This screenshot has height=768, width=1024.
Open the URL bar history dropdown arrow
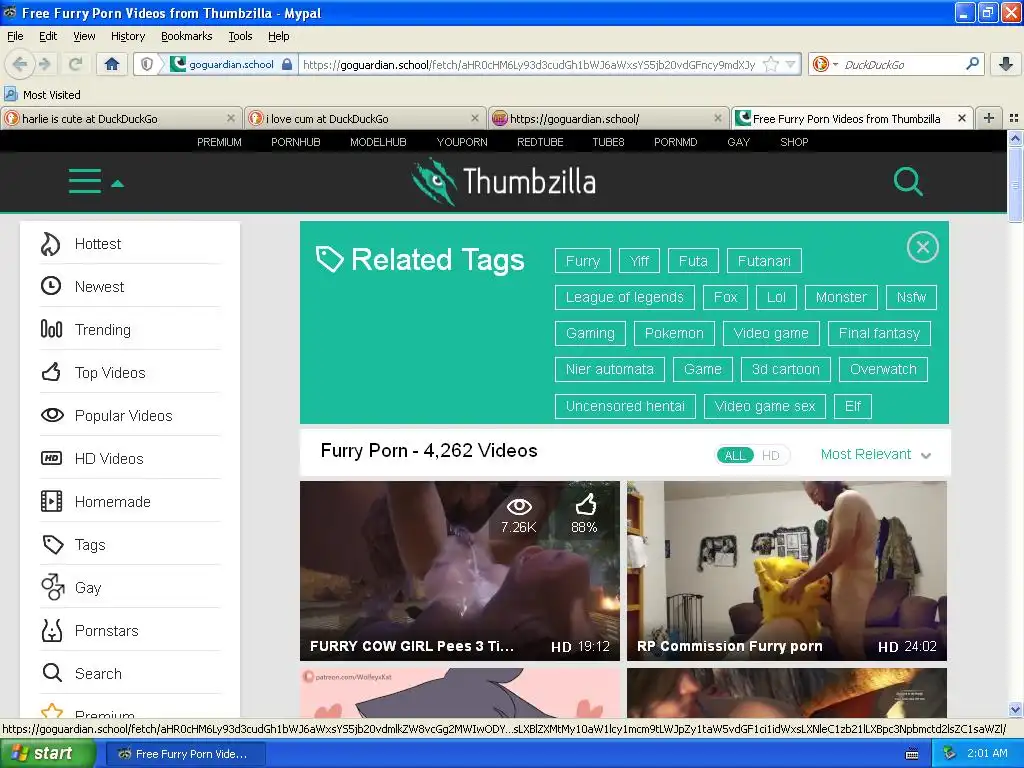(x=790, y=64)
